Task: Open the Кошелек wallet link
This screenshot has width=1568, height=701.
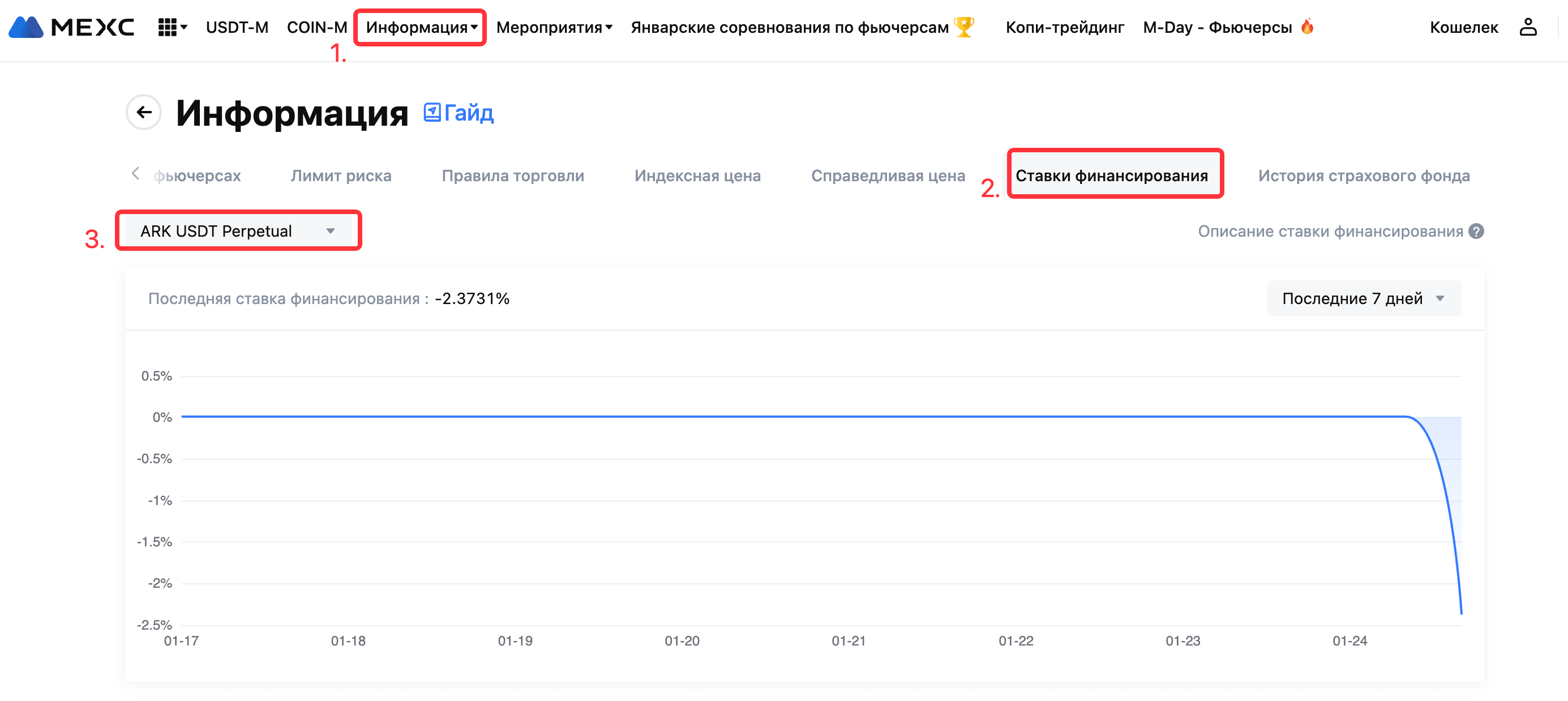Action: click(x=1463, y=27)
